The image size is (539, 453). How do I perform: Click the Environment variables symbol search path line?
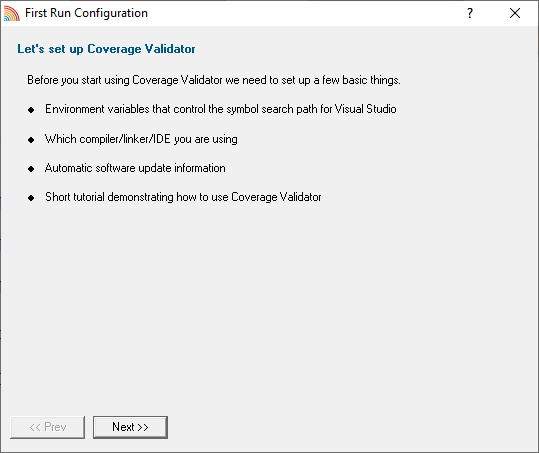click(221, 109)
